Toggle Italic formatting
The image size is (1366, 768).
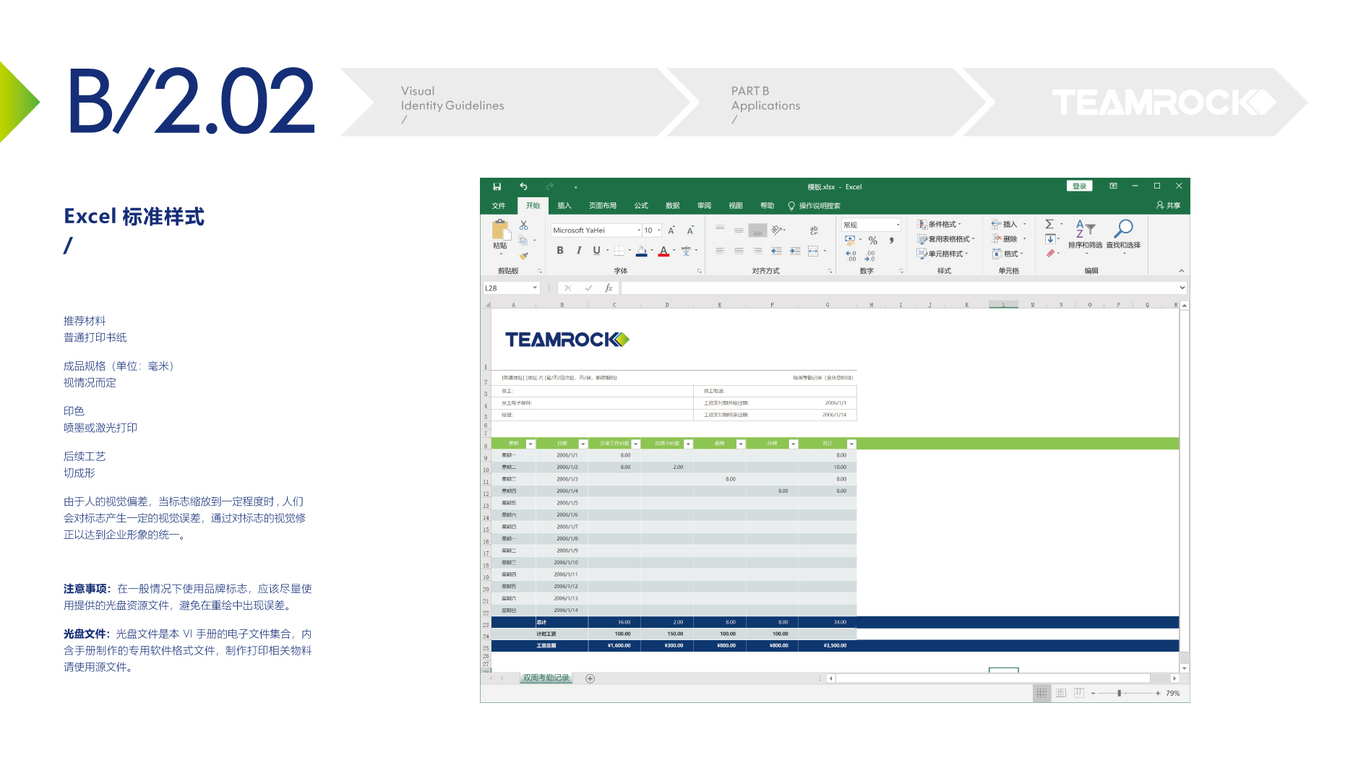[578, 251]
